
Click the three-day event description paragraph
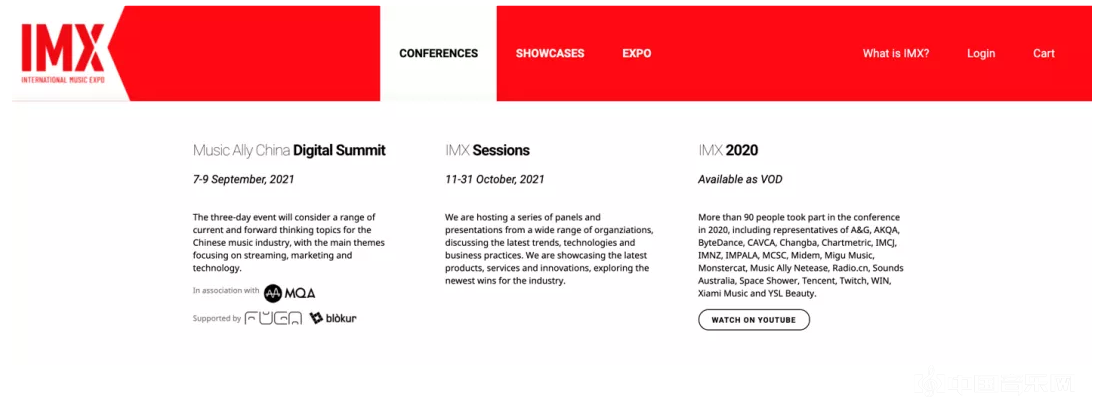point(289,242)
